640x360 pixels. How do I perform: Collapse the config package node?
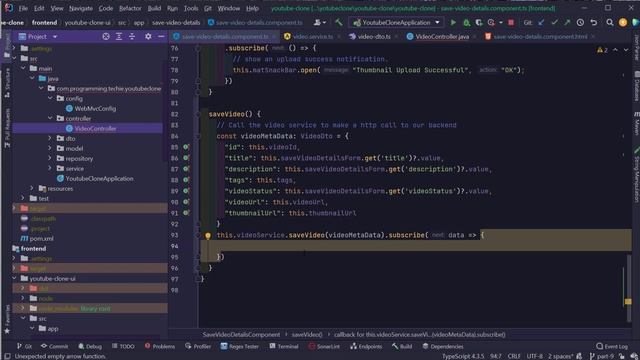pos(50,98)
